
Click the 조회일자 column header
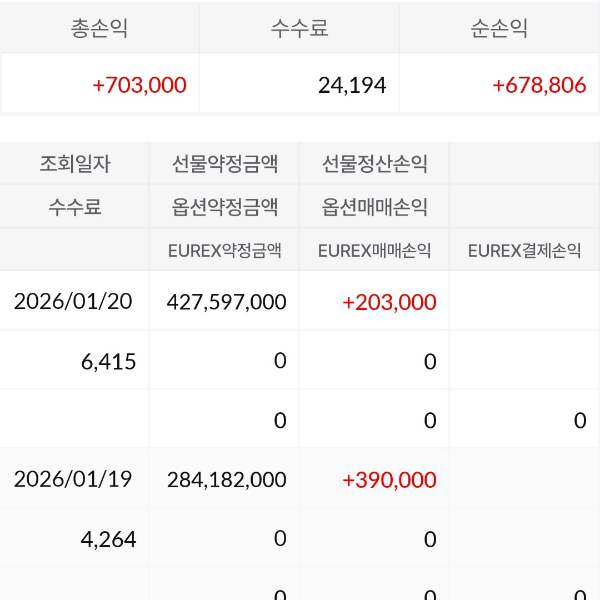[75, 163]
